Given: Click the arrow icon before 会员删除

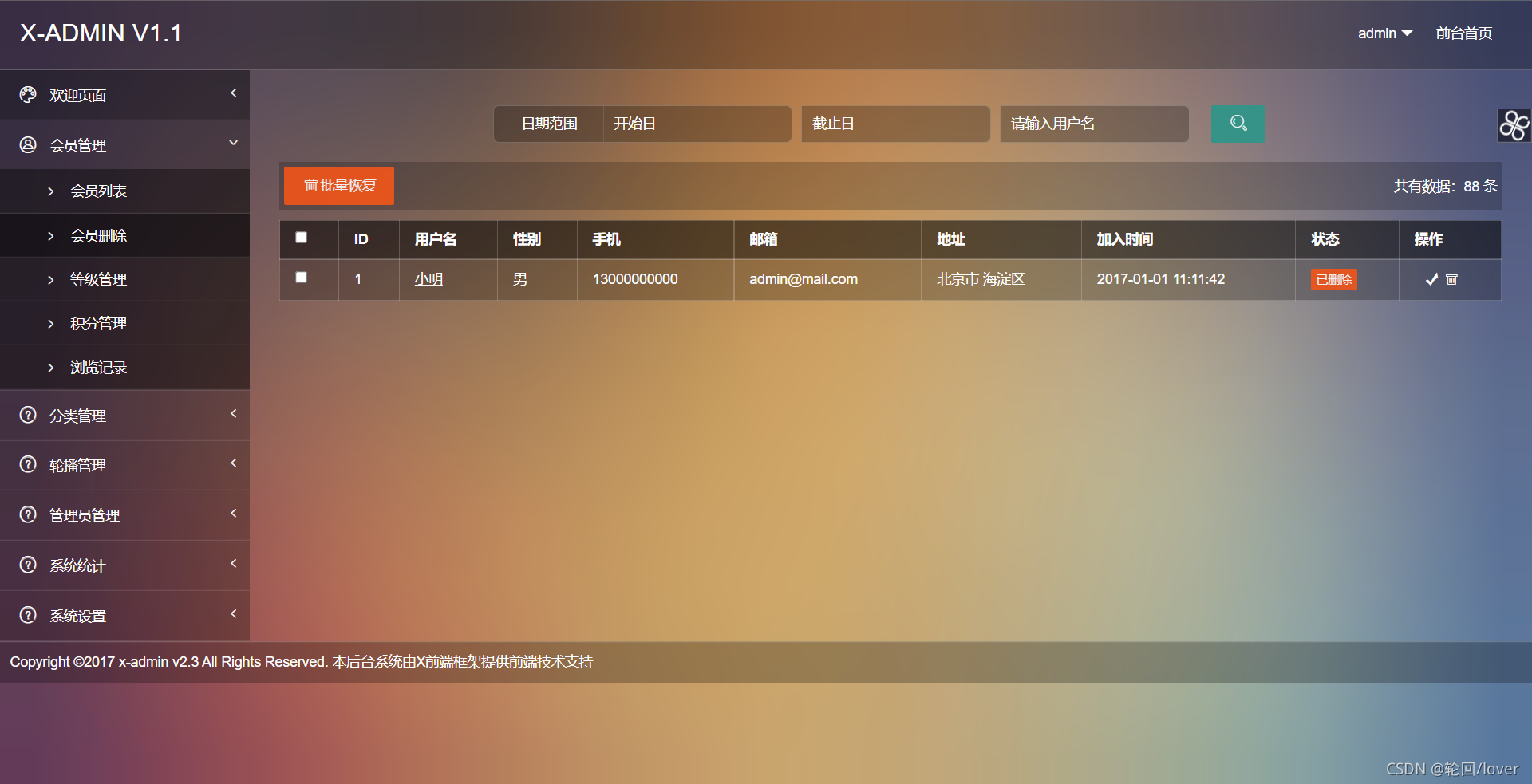Looking at the screenshot, I should pyautogui.click(x=51, y=236).
